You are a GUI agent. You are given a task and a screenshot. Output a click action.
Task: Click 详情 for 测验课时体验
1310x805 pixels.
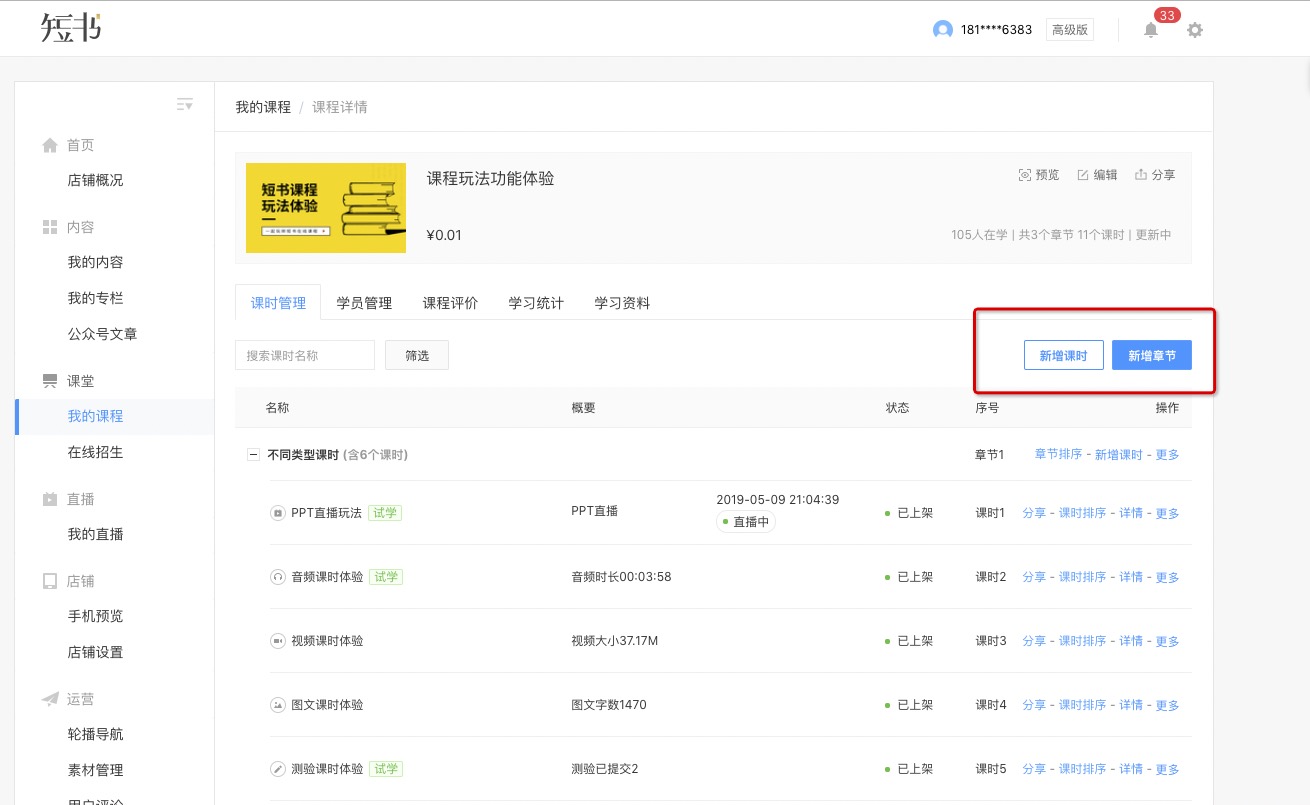pos(1131,769)
